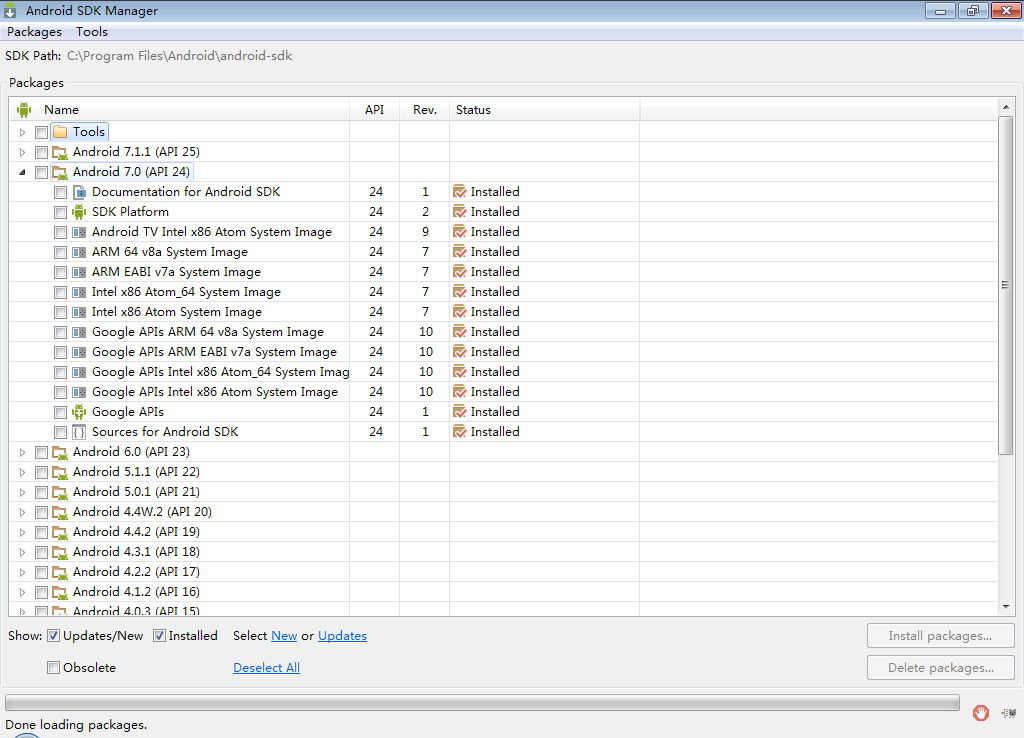The image size is (1024, 738).
Task: Expand the Tools tree node
Action: coord(22,132)
